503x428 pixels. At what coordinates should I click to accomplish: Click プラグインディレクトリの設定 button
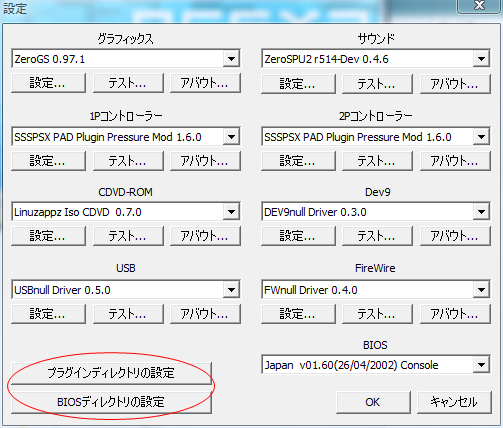tap(111, 373)
